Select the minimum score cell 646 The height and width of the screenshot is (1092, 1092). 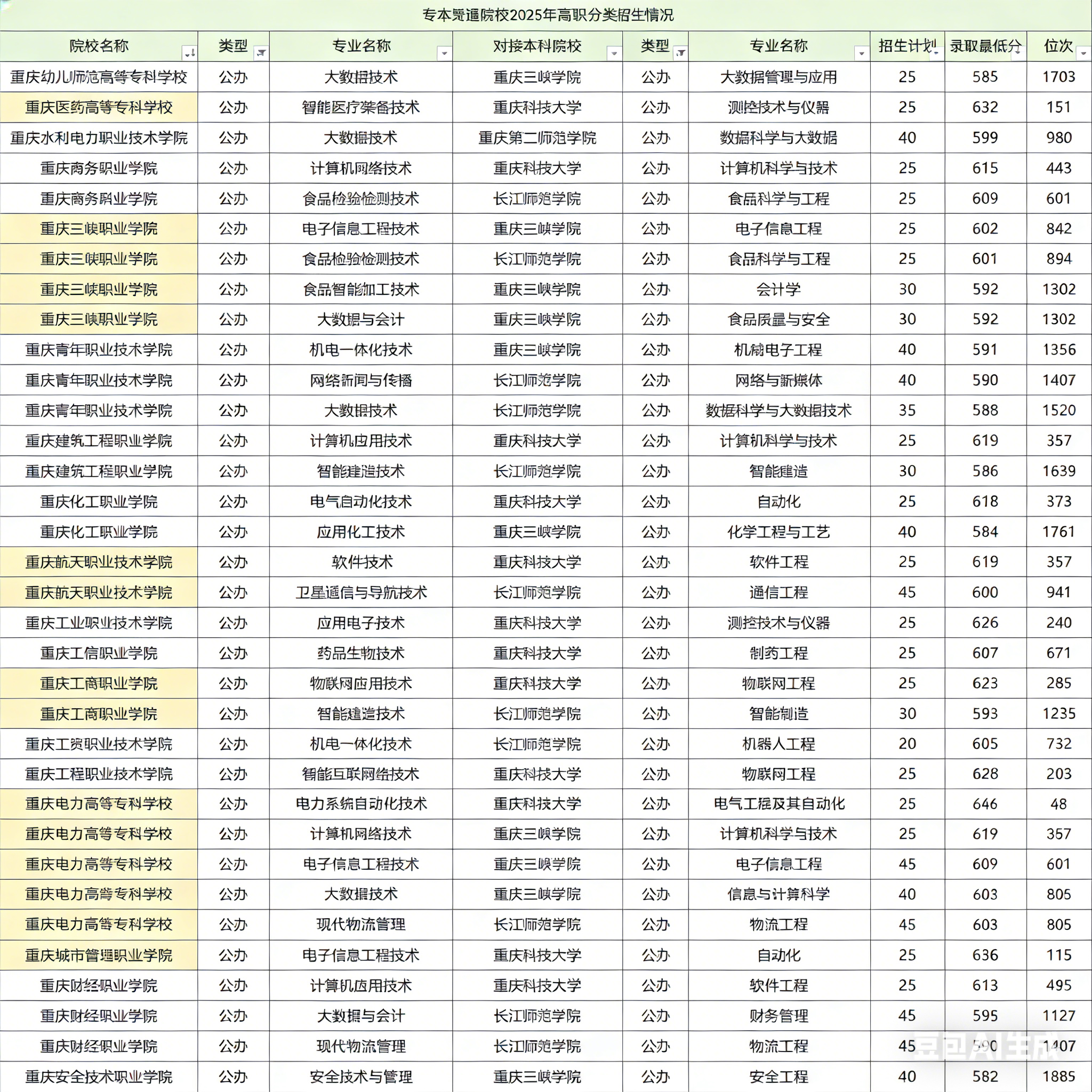tap(985, 804)
